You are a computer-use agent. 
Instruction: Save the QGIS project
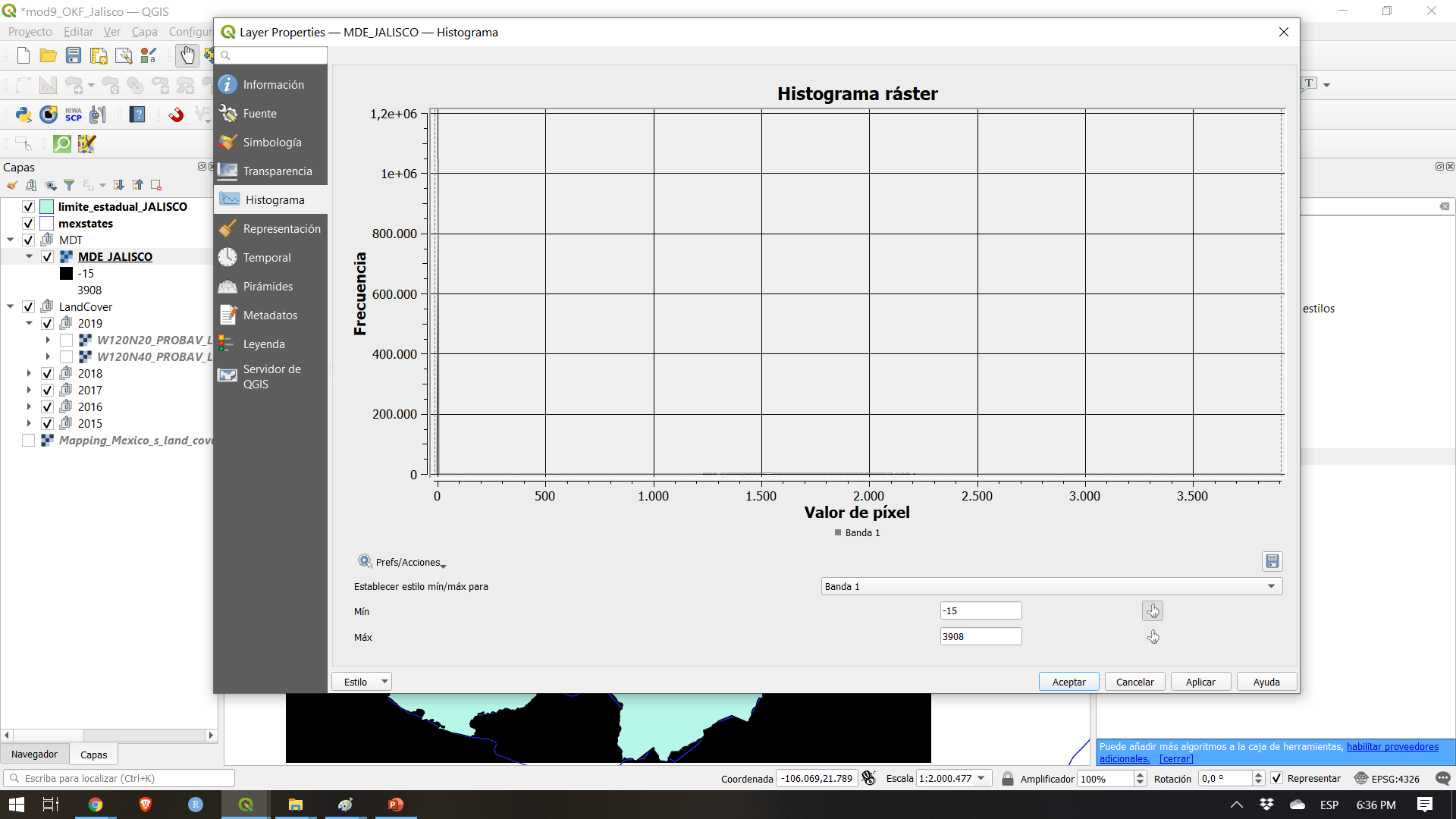(74, 55)
